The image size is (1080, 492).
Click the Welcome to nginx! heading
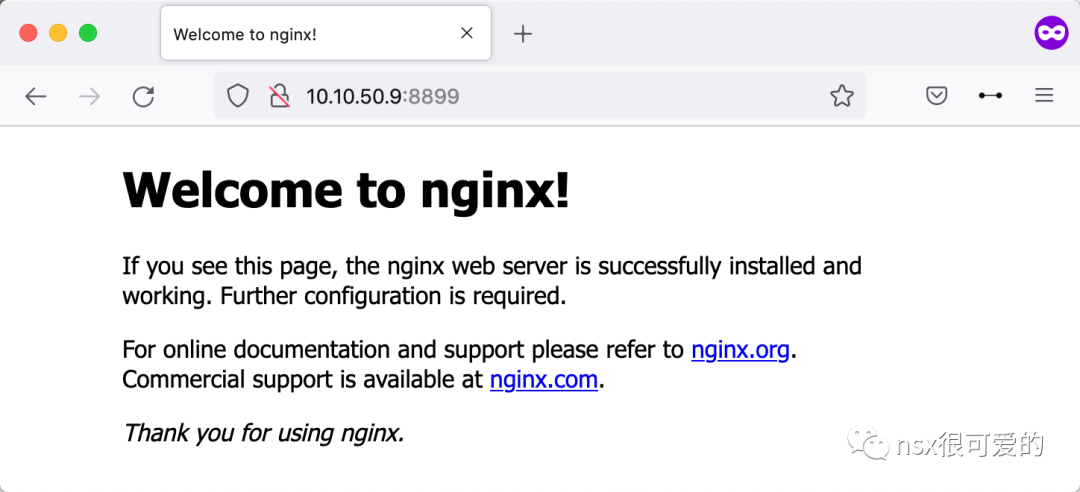click(x=346, y=190)
